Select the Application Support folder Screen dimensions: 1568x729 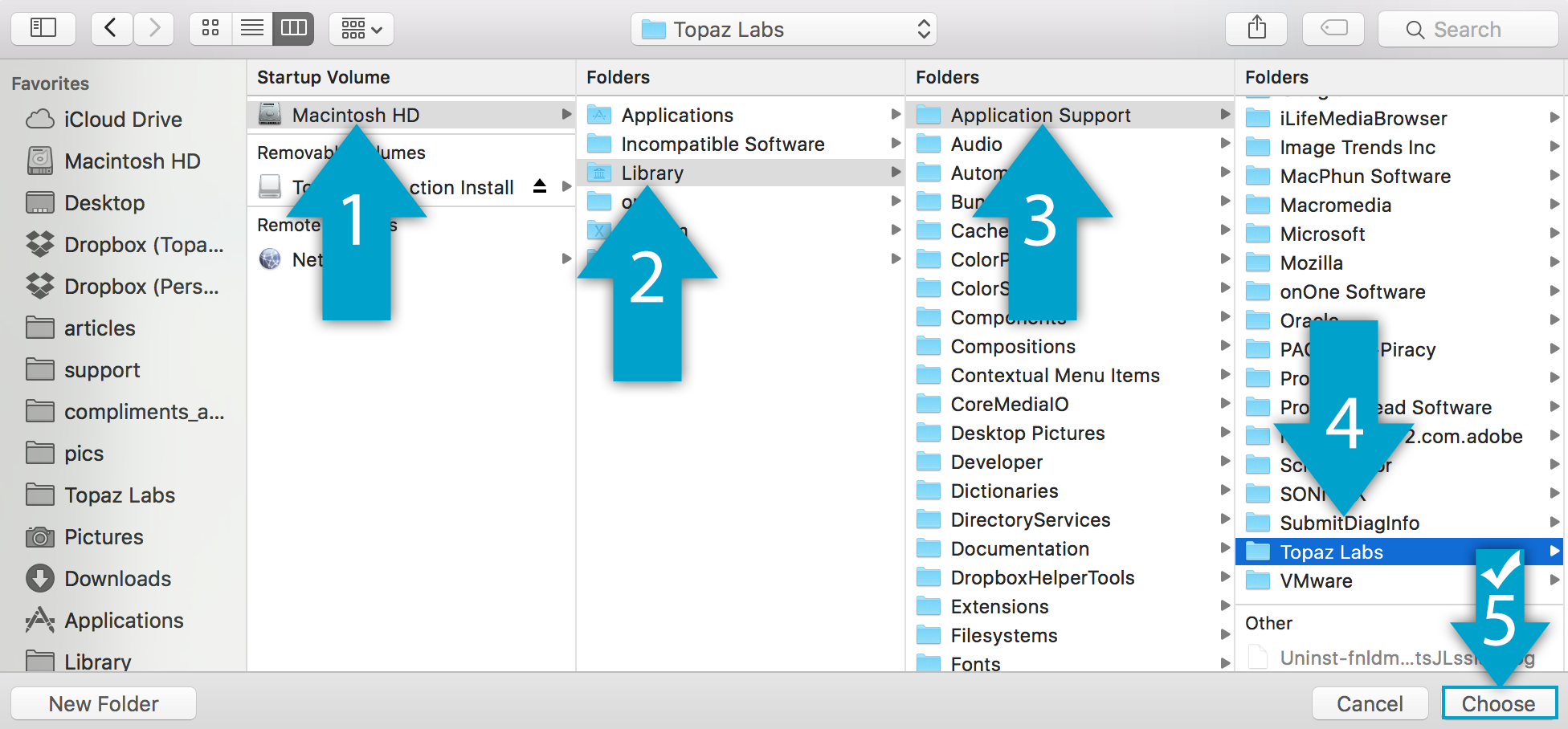click(x=1070, y=115)
